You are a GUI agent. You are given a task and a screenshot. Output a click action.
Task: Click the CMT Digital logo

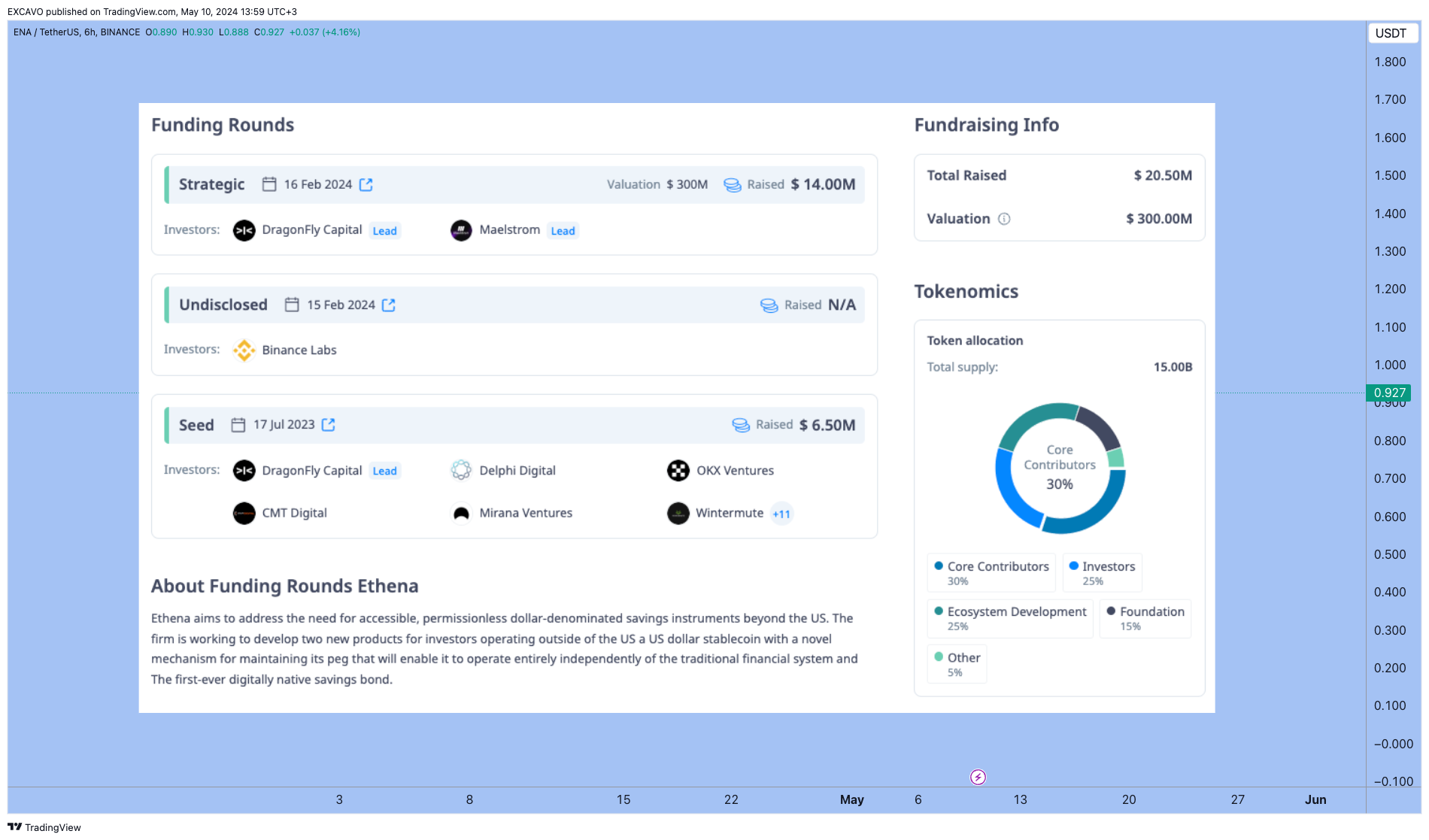click(x=244, y=513)
